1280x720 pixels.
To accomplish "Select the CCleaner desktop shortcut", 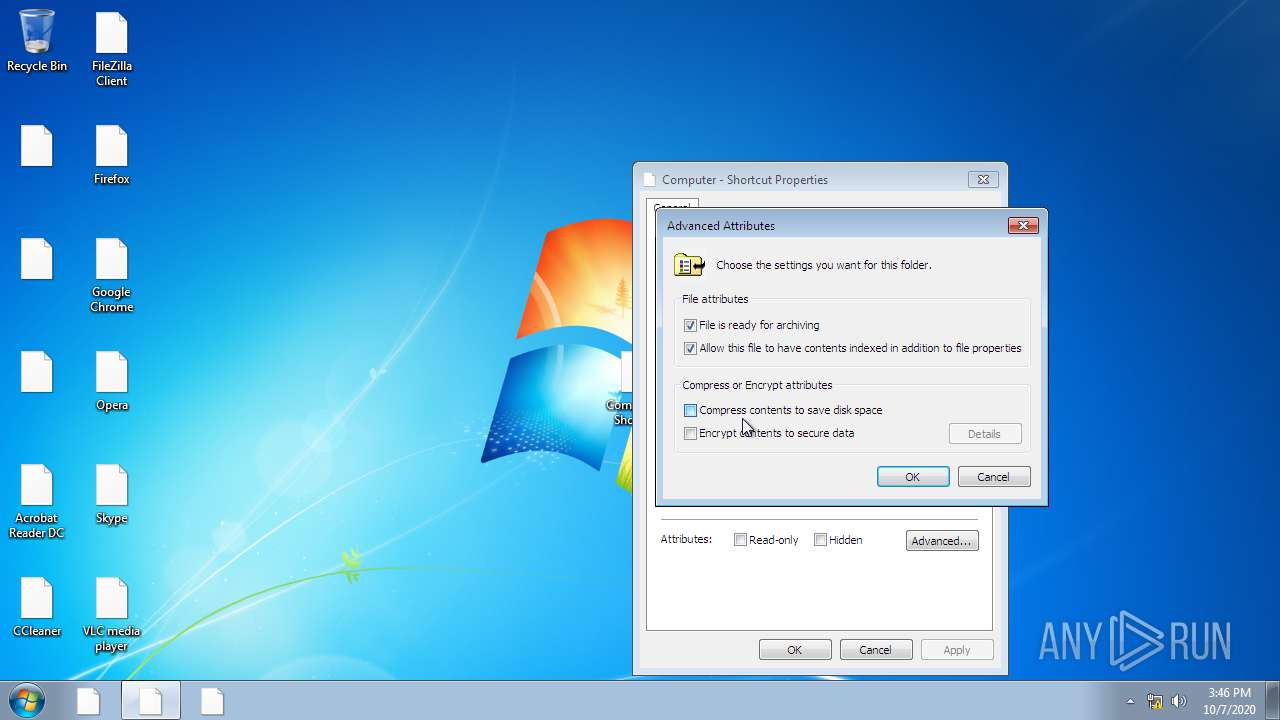I will [x=37, y=607].
